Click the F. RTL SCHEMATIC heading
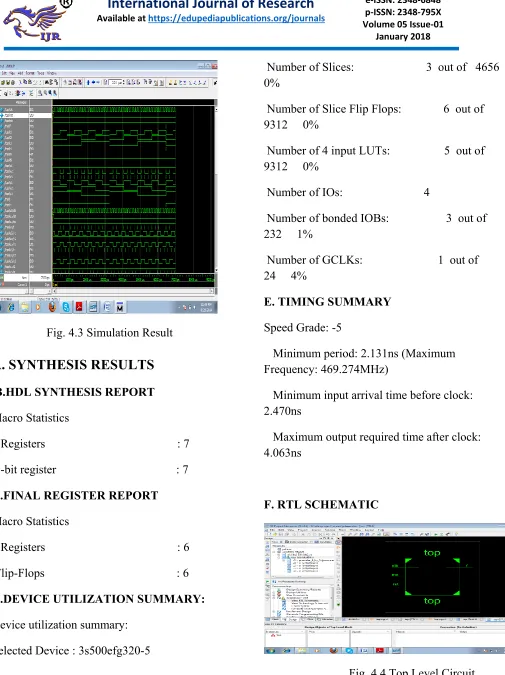The image size is (505, 675). [321, 504]
